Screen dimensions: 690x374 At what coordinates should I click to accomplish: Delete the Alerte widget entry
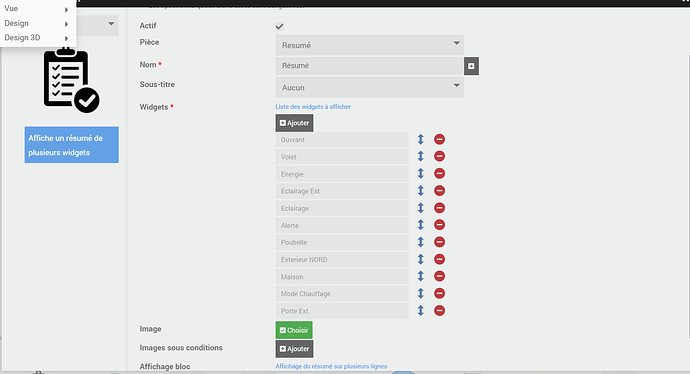[x=439, y=225]
